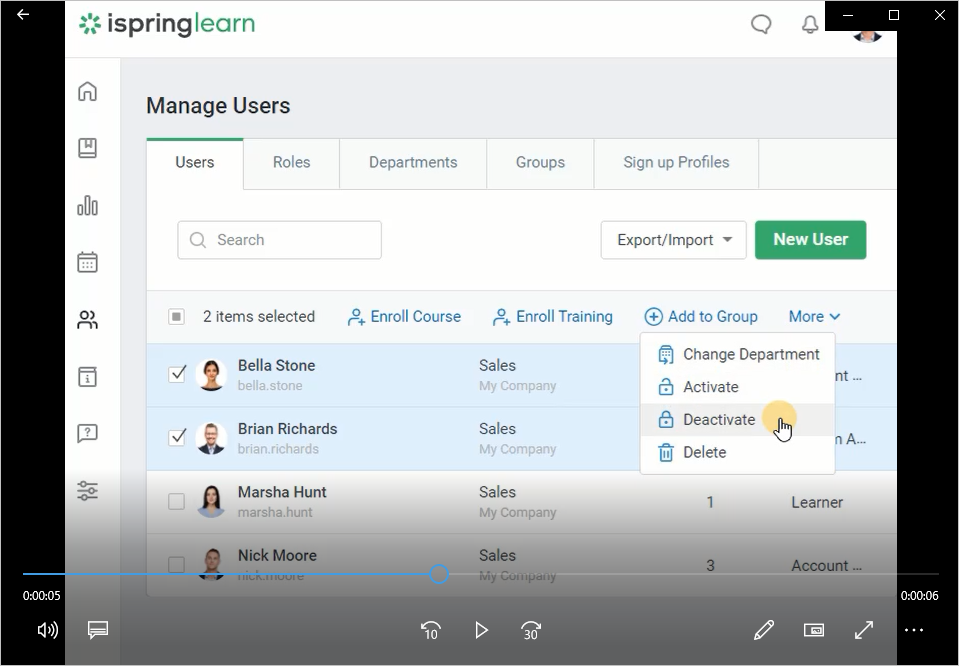The height and width of the screenshot is (666, 959).
Task: Switch to the Roles tab
Action: coord(291,163)
